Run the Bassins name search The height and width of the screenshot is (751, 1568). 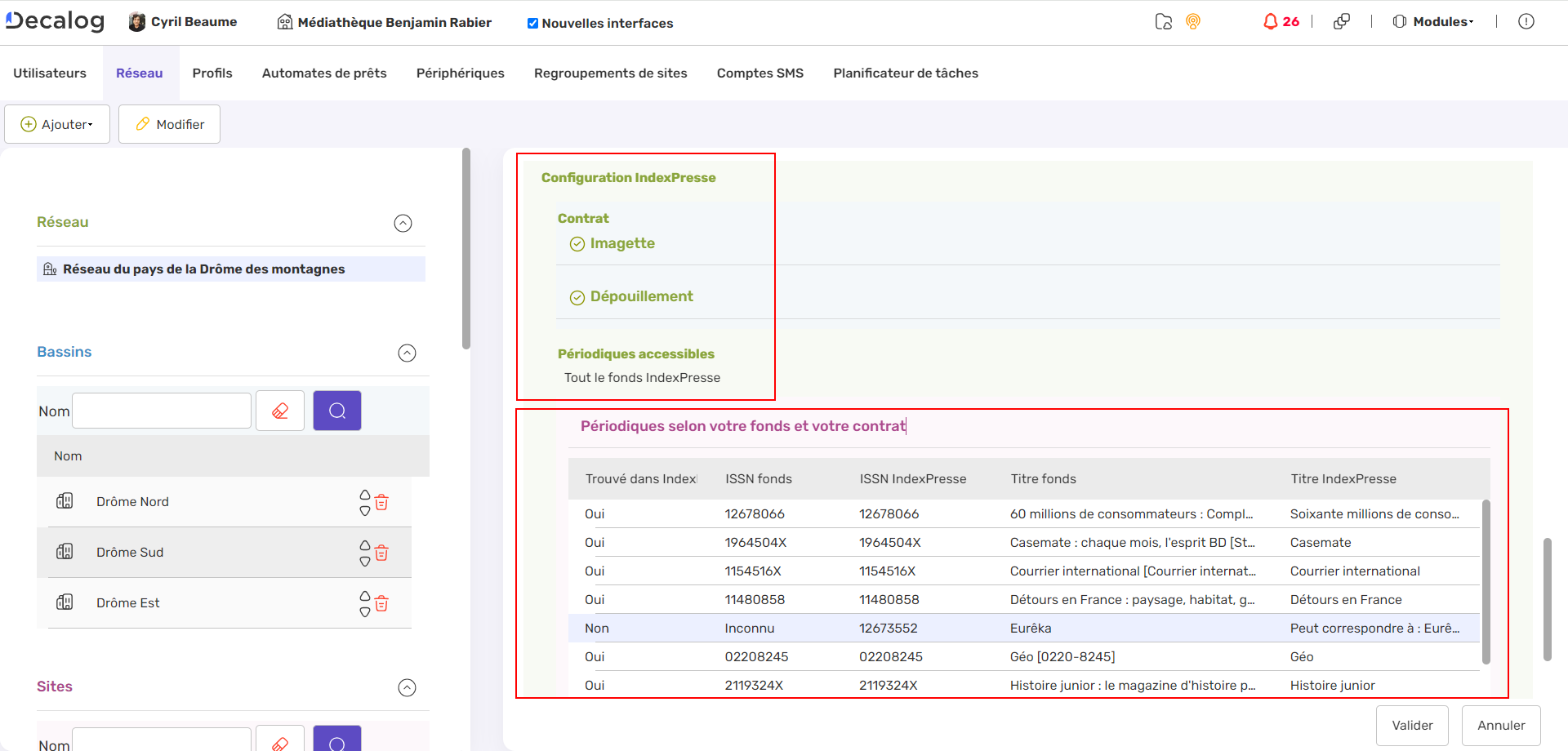click(336, 411)
